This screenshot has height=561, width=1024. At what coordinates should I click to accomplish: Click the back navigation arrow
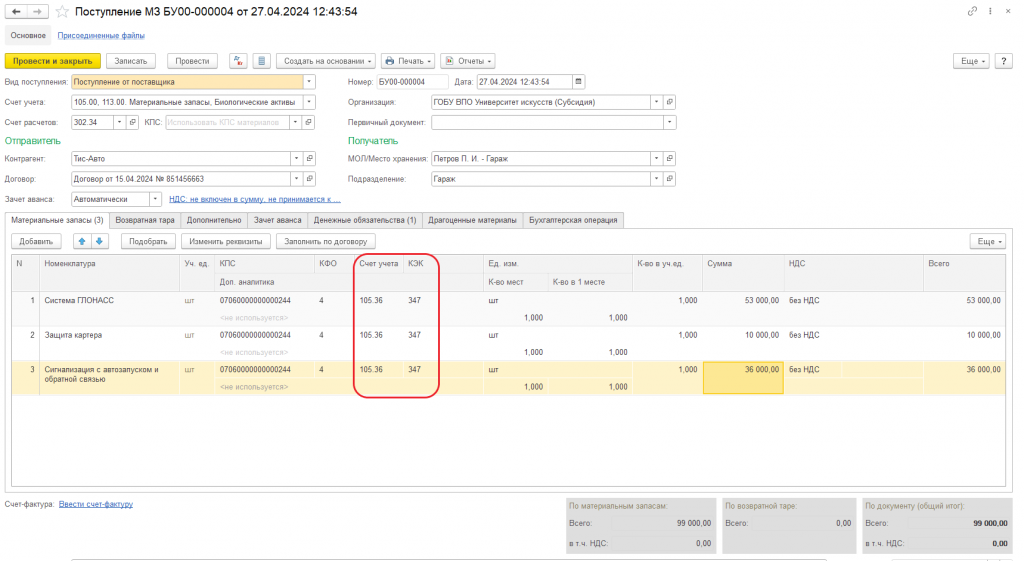[x=16, y=12]
